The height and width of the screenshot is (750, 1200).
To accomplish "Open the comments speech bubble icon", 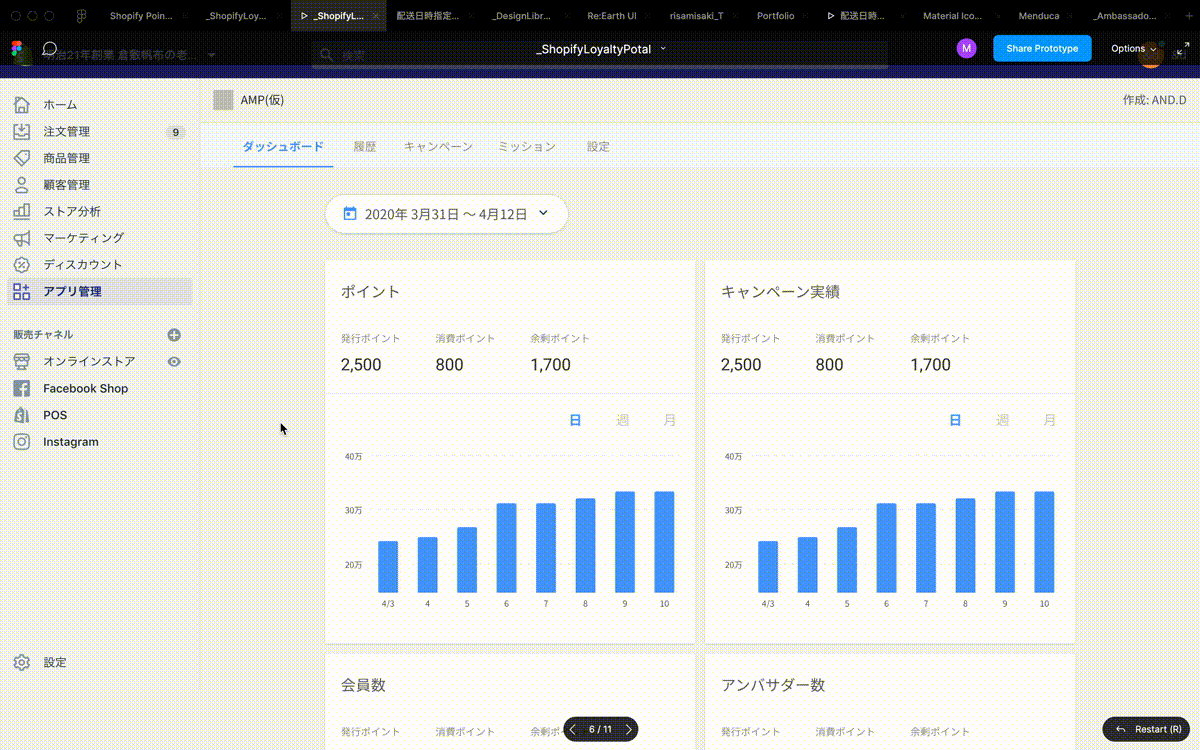I will (49, 49).
